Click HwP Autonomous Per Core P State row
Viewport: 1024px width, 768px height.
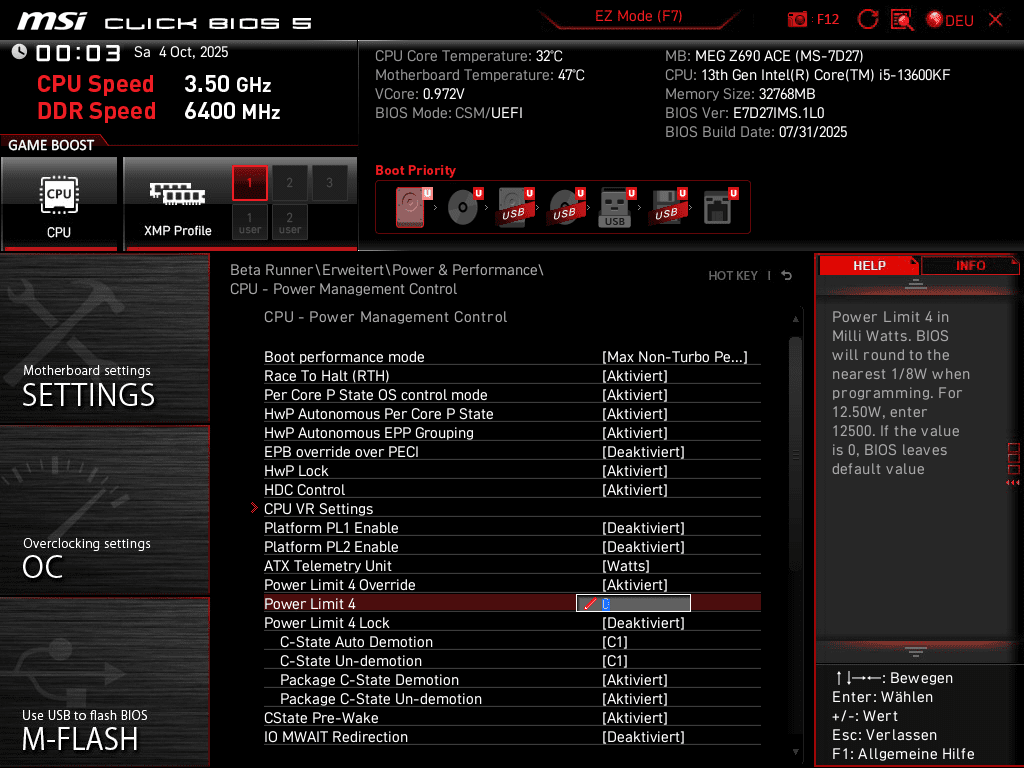(x=512, y=414)
